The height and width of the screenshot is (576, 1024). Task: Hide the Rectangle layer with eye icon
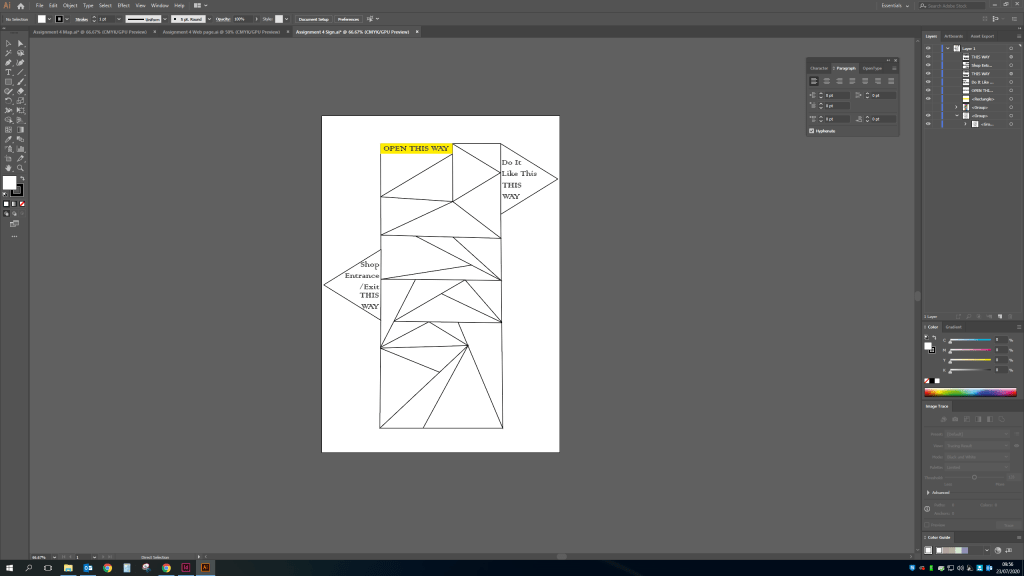click(928, 99)
